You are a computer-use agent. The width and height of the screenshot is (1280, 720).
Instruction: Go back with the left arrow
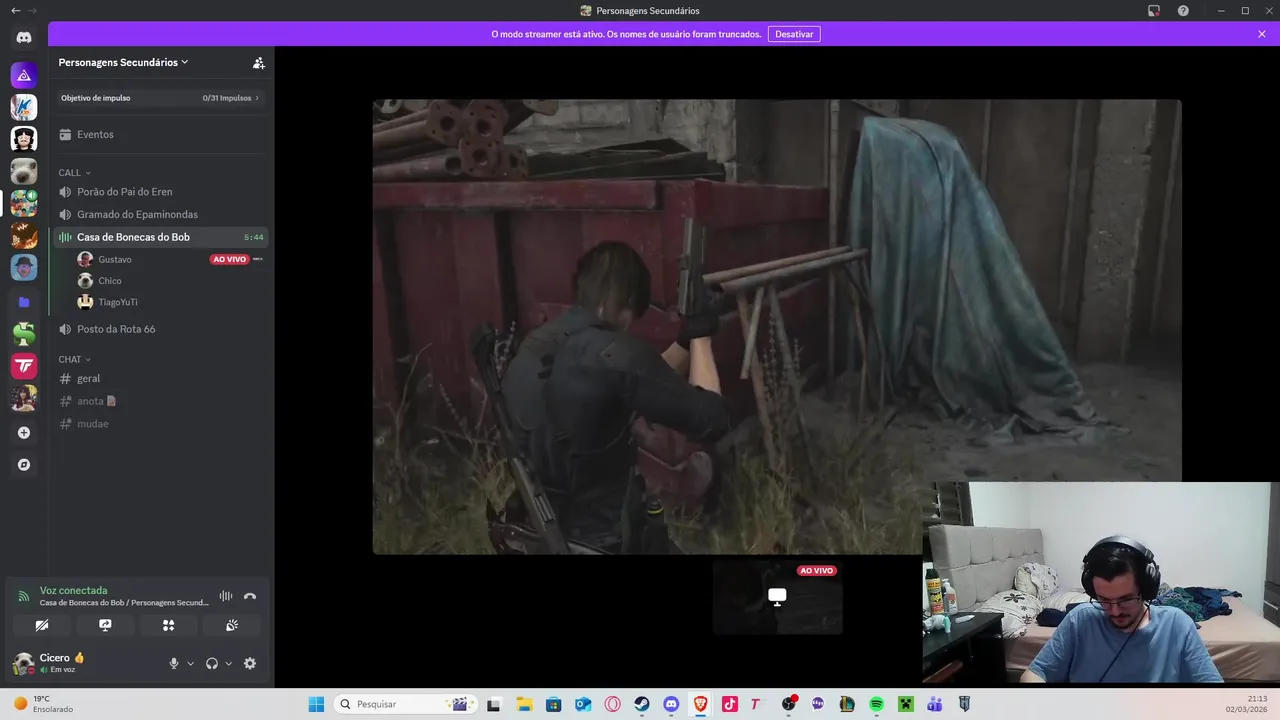(15, 10)
